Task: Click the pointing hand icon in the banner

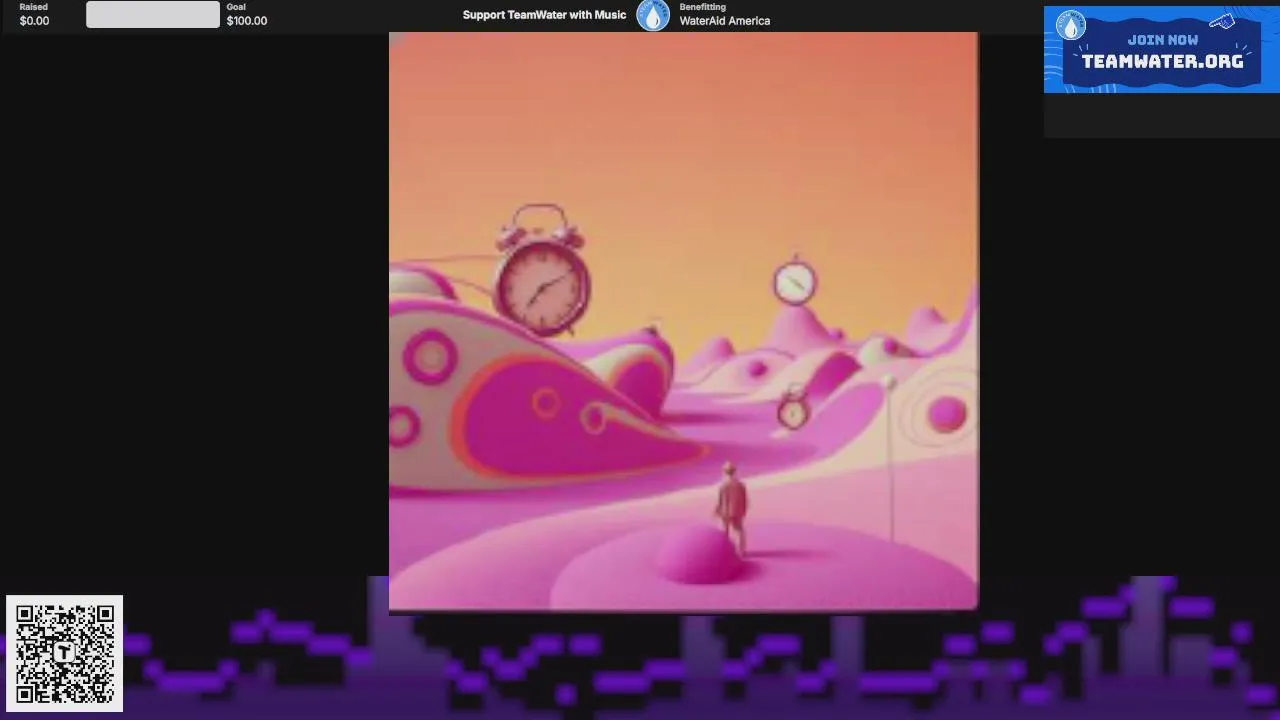Action: 1222,21
